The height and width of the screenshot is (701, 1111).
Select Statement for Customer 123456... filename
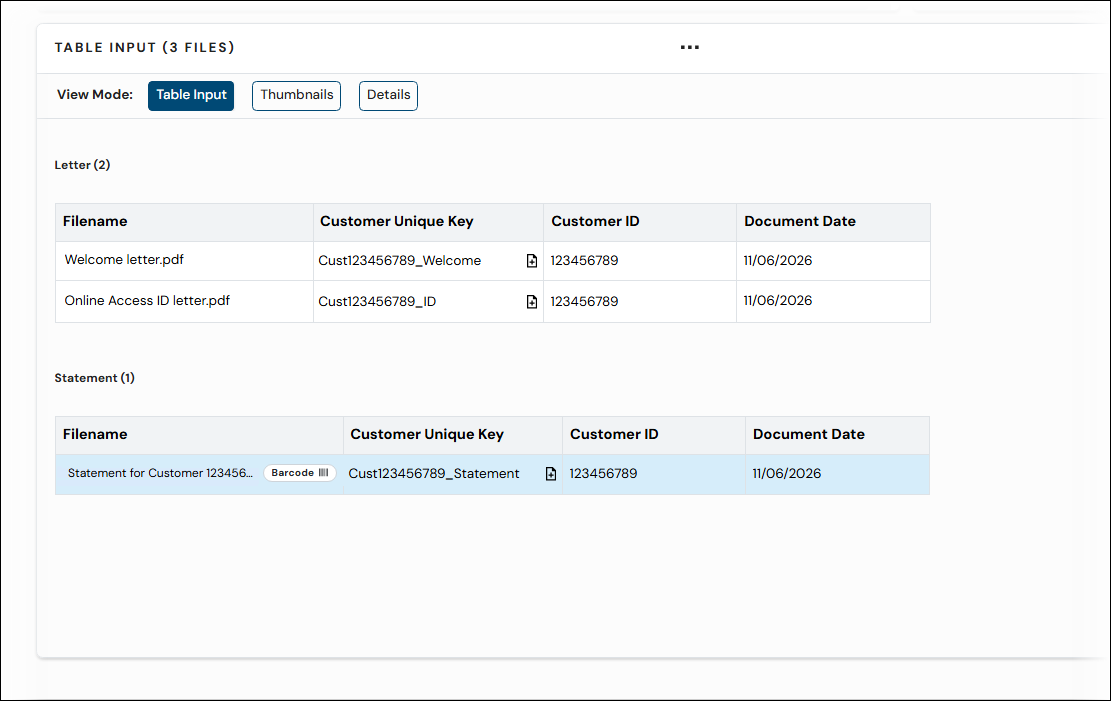pyautogui.click(x=160, y=473)
